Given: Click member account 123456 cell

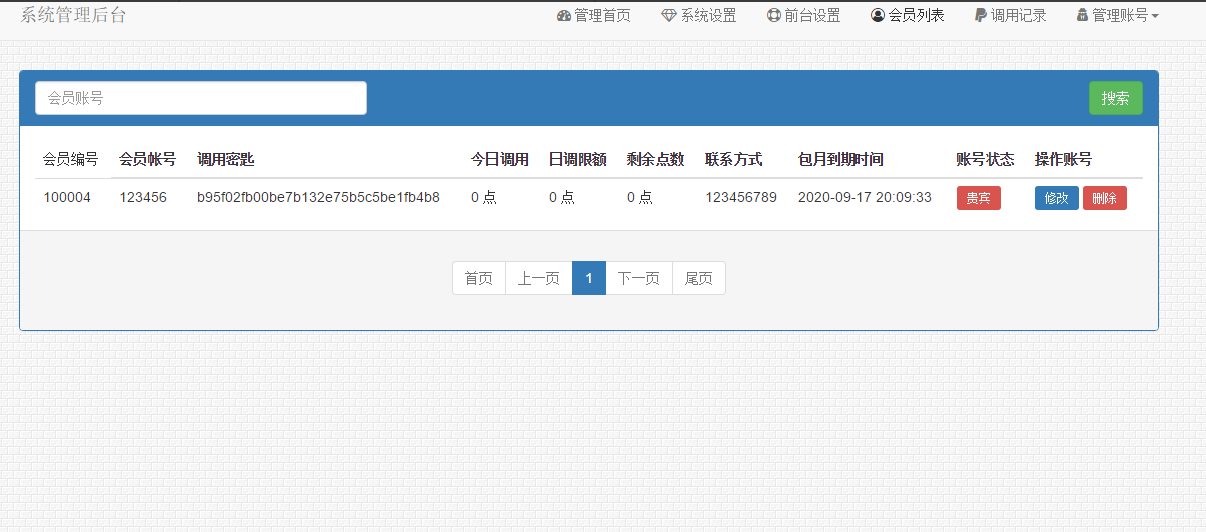Looking at the screenshot, I should tap(143, 198).
